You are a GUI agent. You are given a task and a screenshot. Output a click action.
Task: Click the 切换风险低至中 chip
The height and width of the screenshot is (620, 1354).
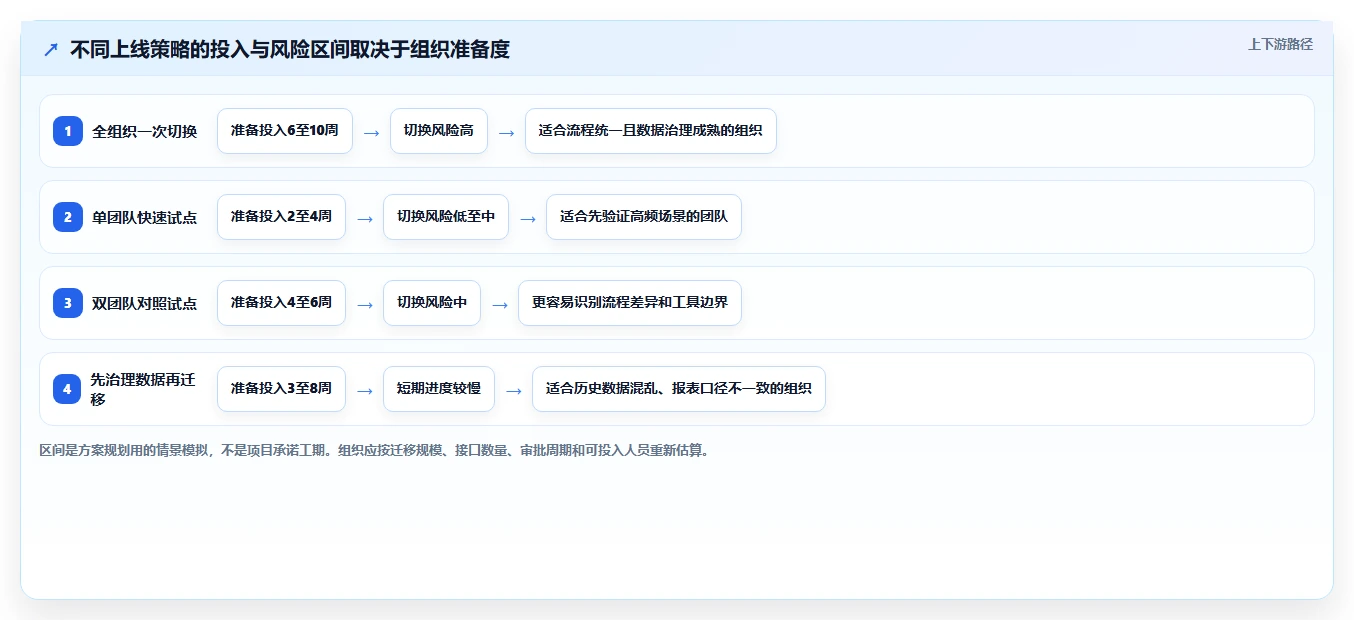click(x=446, y=217)
